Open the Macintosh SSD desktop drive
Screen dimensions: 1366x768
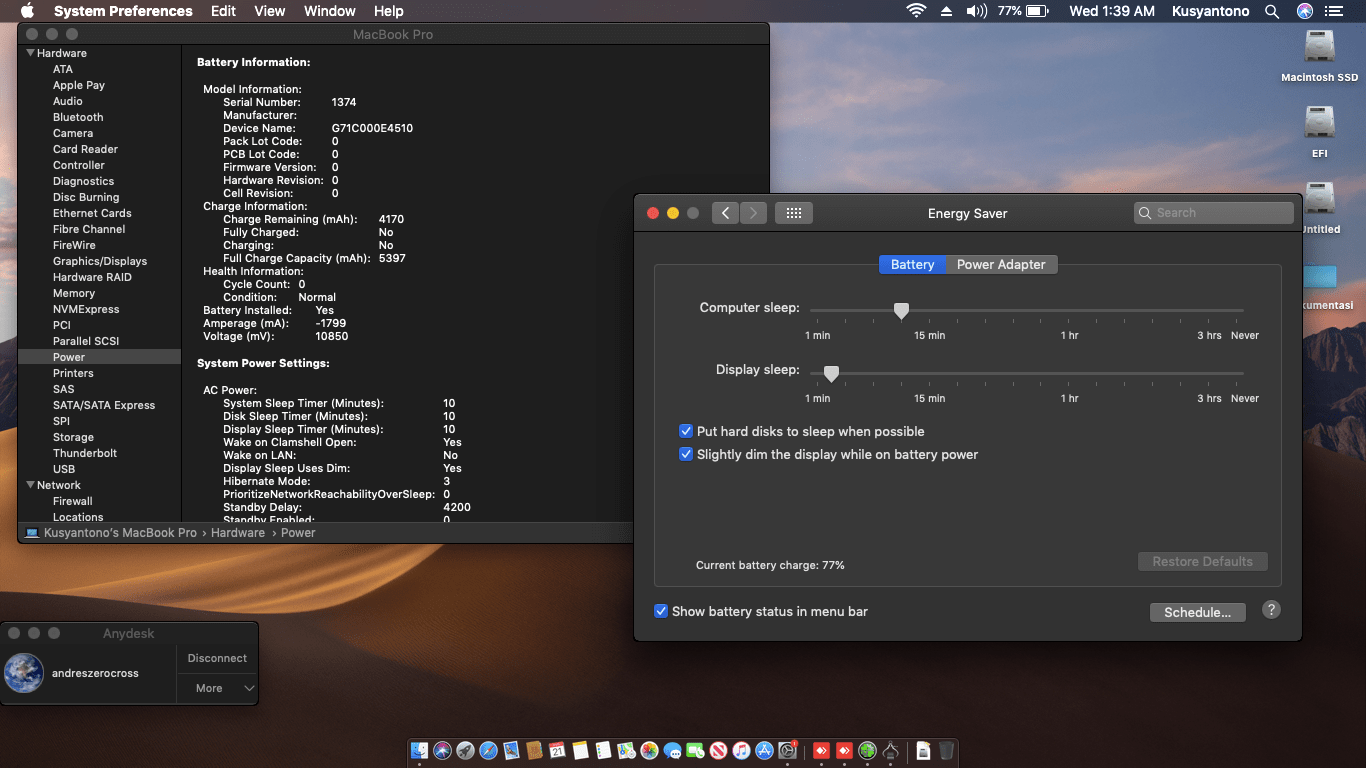pos(1320,46)
